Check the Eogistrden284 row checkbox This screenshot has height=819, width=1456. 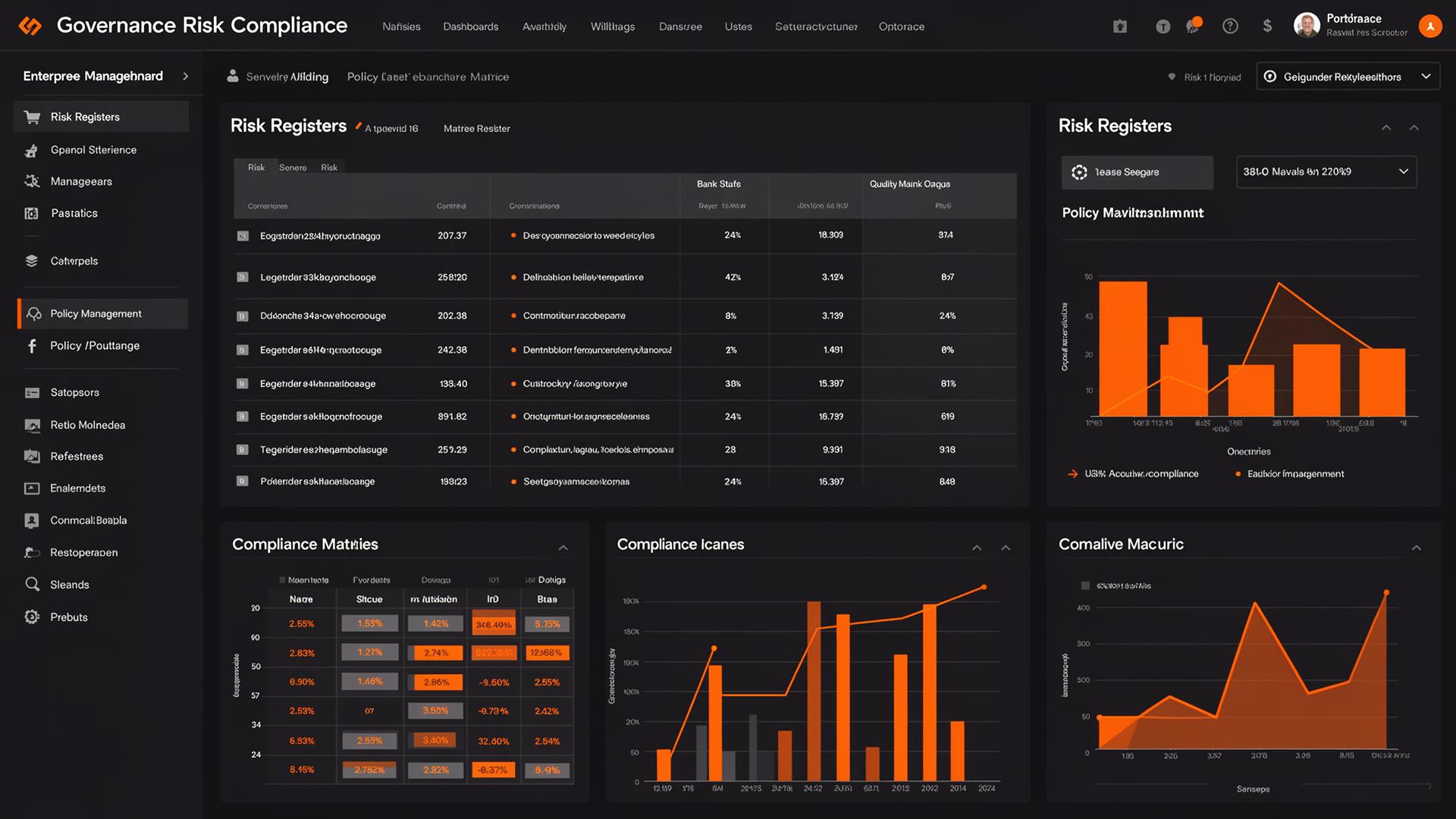pyautogui.click(x=243, y=236)
